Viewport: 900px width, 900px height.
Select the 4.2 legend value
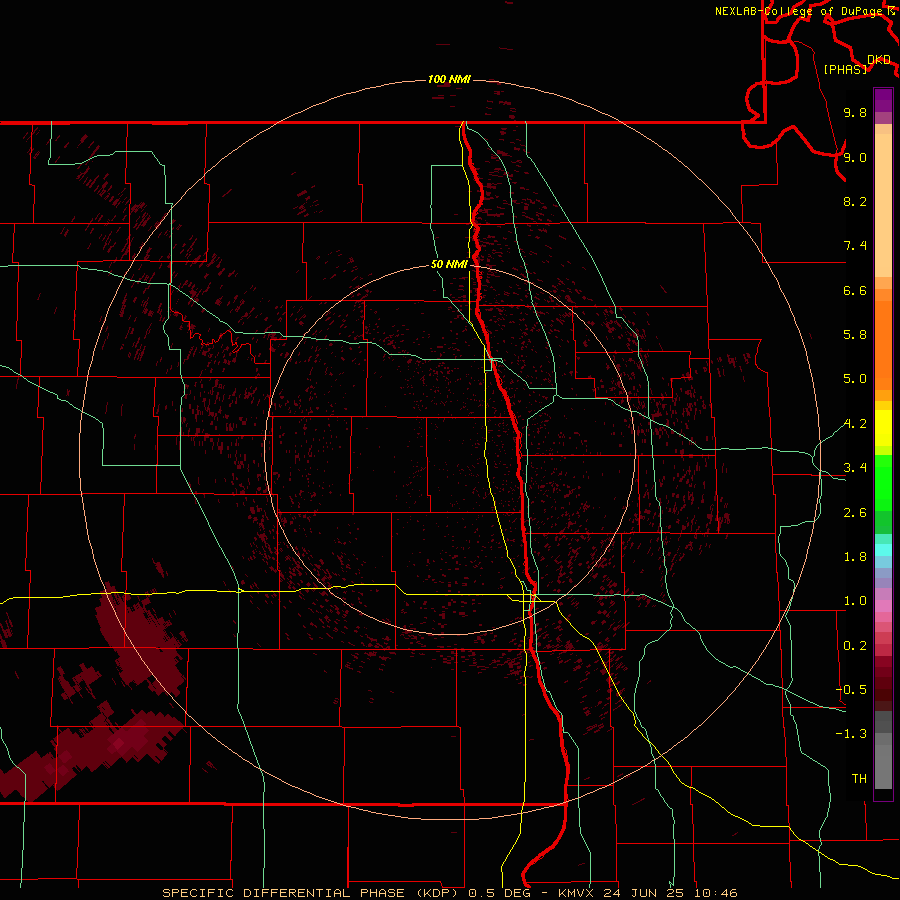(x=855, y=424)
